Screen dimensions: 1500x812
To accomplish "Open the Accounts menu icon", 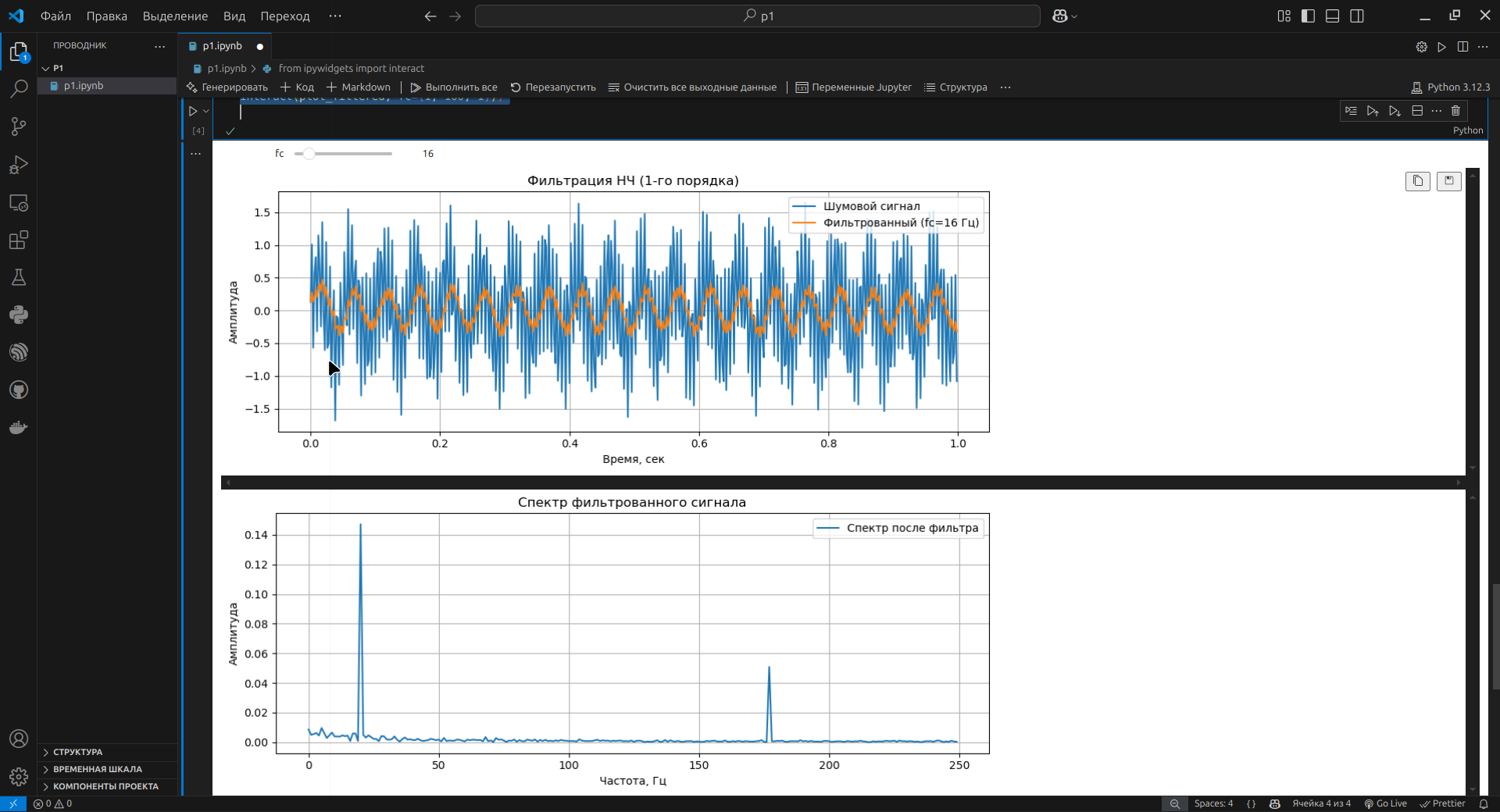I will coord(19,739).
